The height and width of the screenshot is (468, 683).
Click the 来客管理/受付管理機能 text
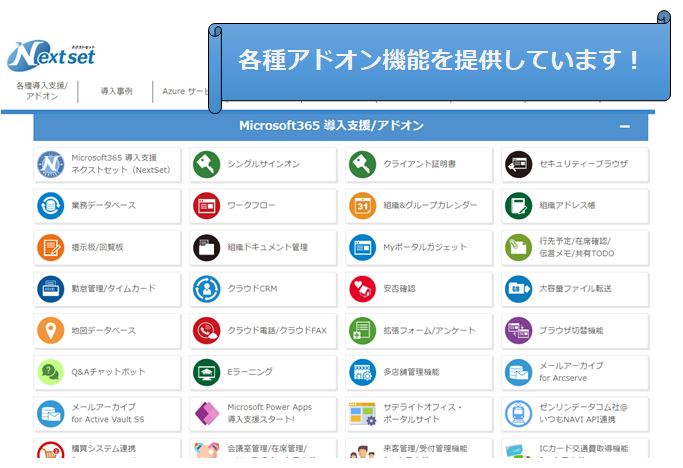(x=426, y=448)
